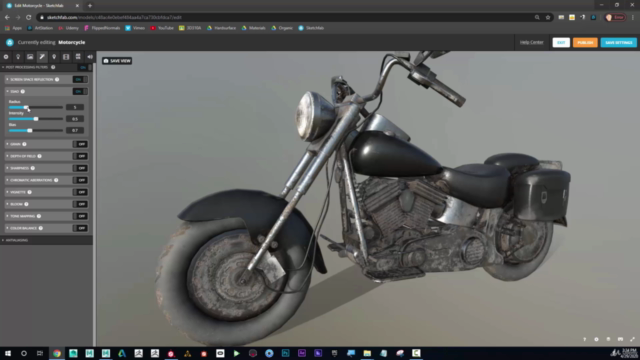Screen dimensions: 640x360
Task: Open the Animation film strip tab
Action: tap(66, 57)
